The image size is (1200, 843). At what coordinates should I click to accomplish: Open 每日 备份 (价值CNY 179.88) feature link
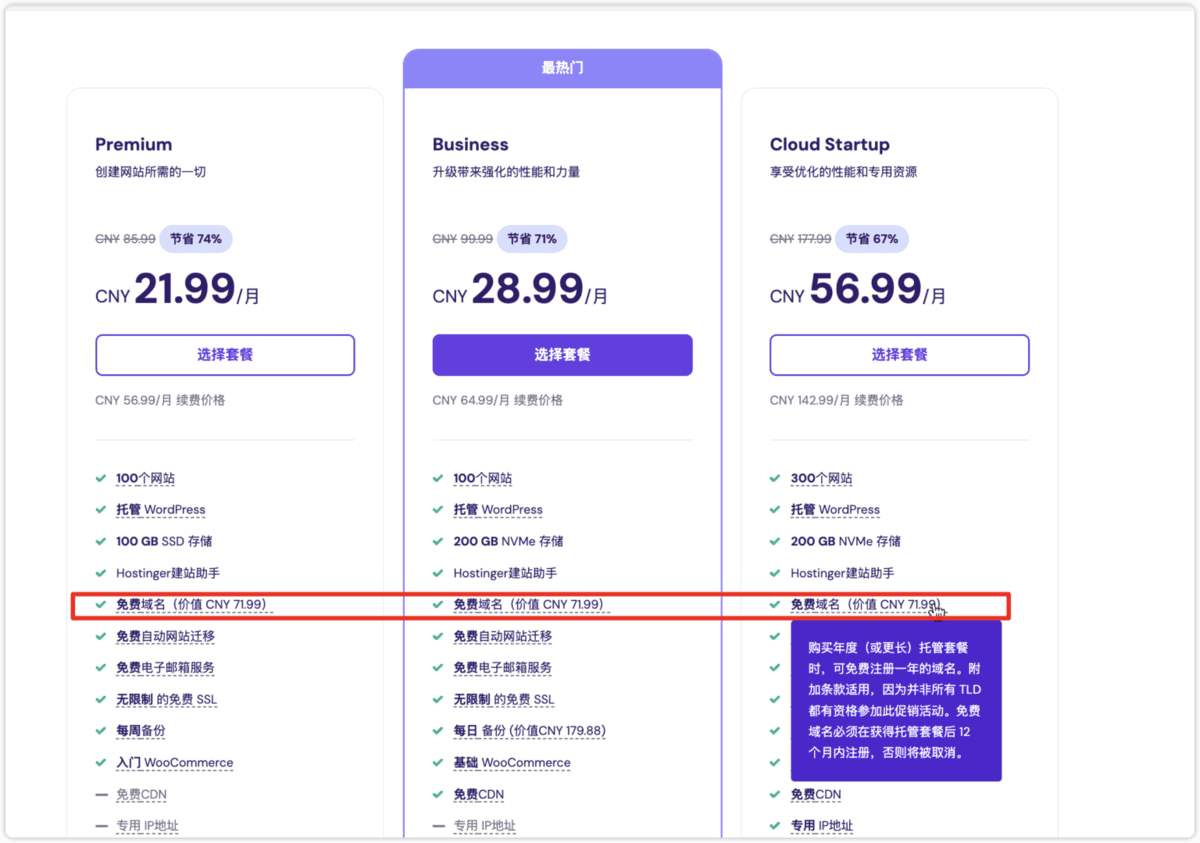(529, 731)
